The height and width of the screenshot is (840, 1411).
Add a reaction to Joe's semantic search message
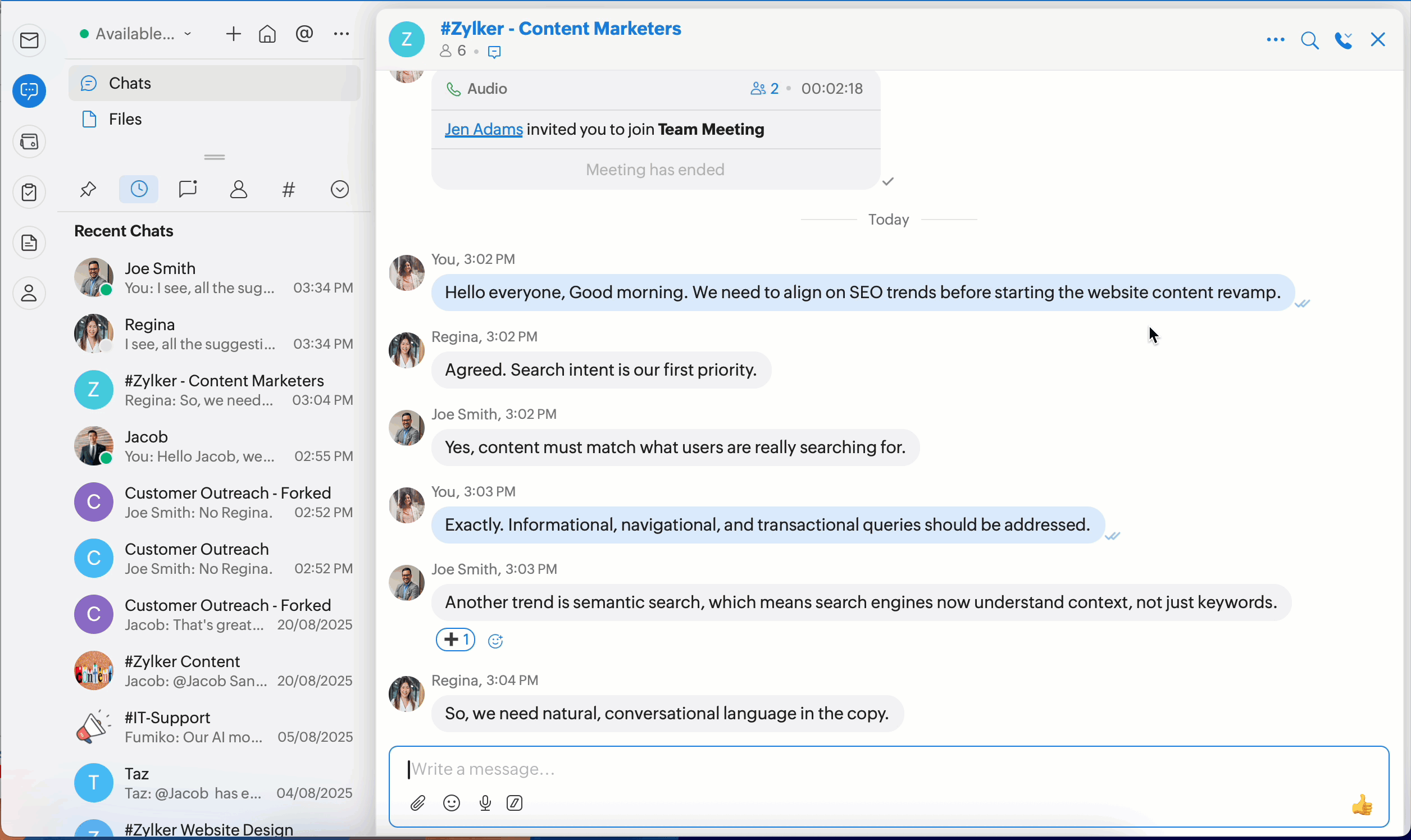(496, 641)
